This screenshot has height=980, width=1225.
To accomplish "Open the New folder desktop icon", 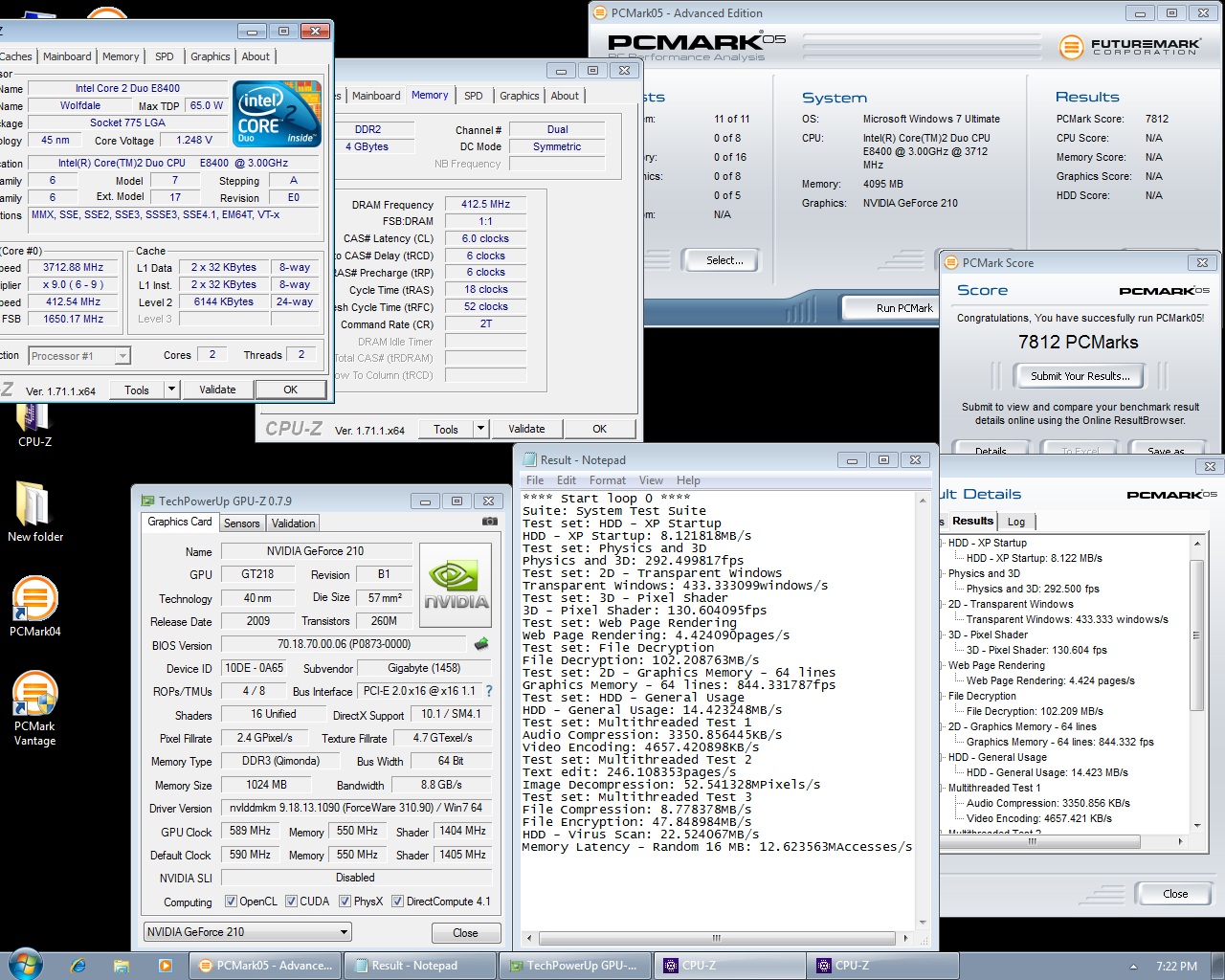I will 34,512.
